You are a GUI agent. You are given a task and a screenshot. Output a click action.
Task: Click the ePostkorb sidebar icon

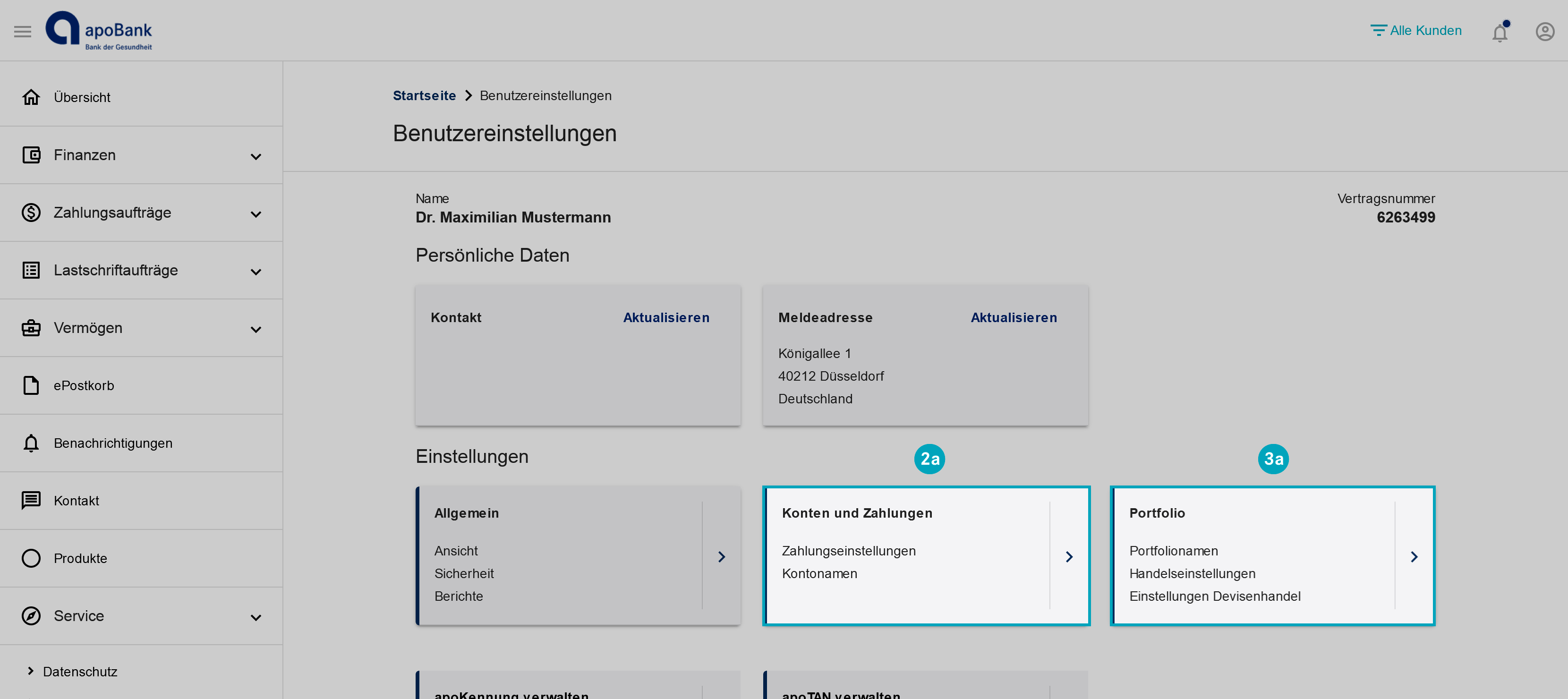[30, 385]
